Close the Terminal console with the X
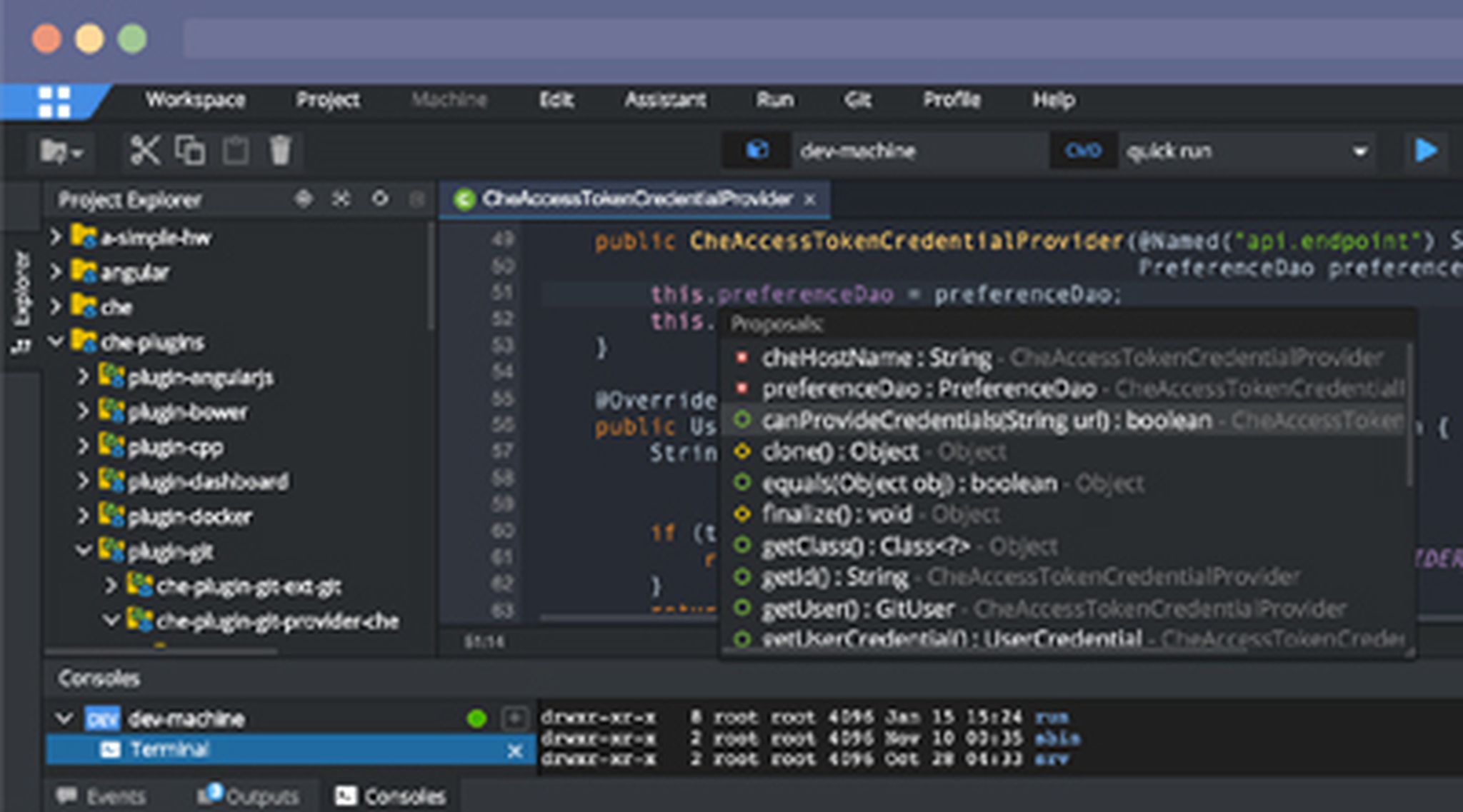Viewport: 1463px width, 812px height. 514,751
